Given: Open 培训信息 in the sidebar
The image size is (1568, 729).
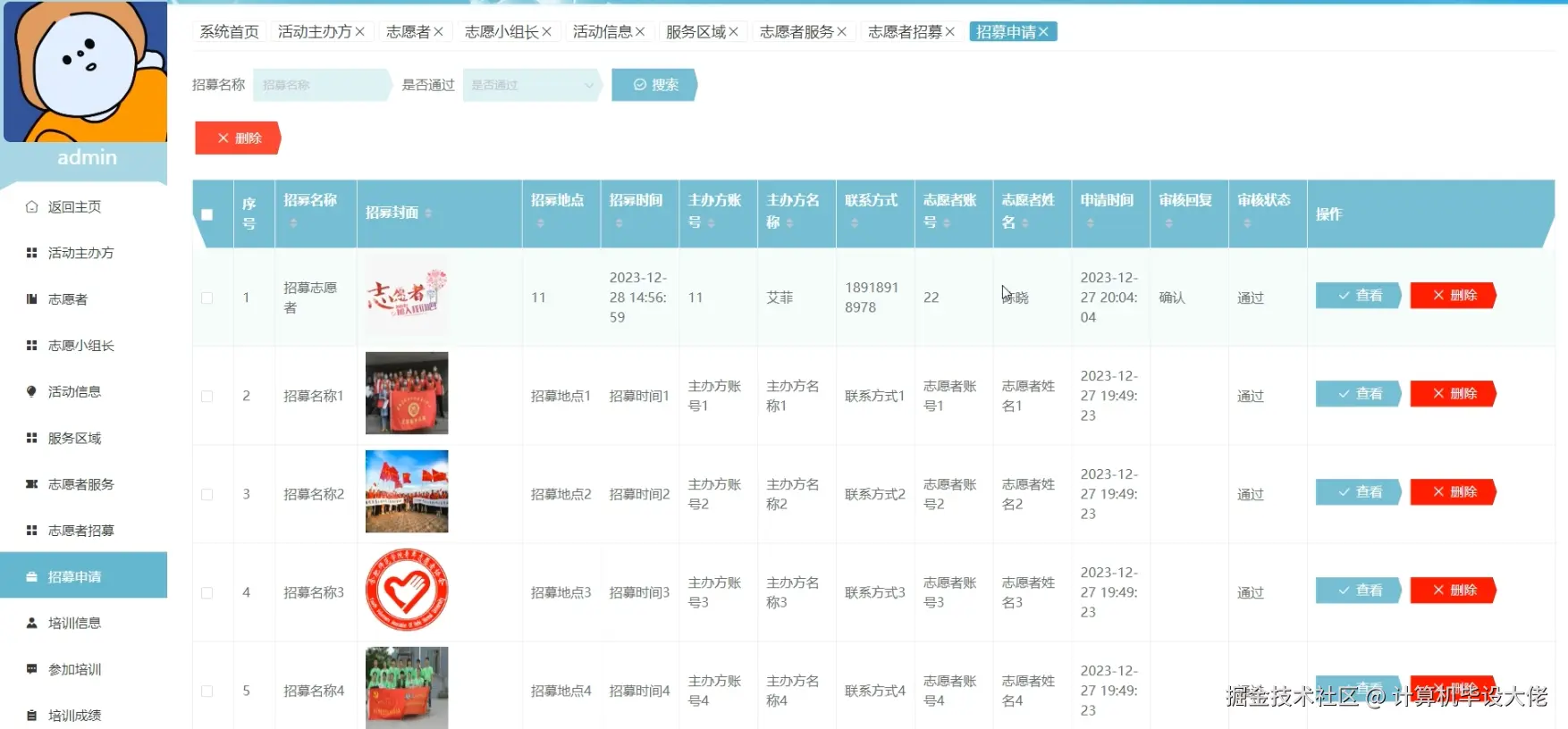Looking at the screenshot, I should point(74,623).
